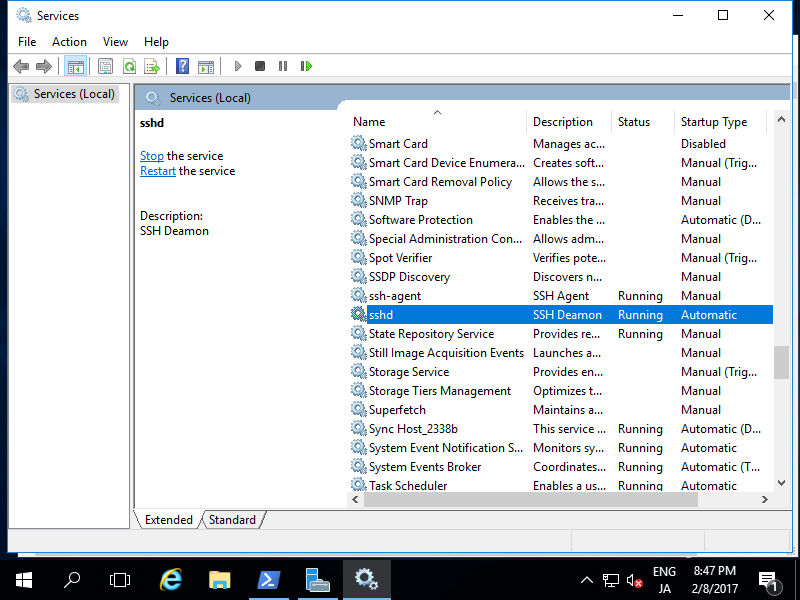Open the View menu
This screenshot has height=600, width=800.
115,42
